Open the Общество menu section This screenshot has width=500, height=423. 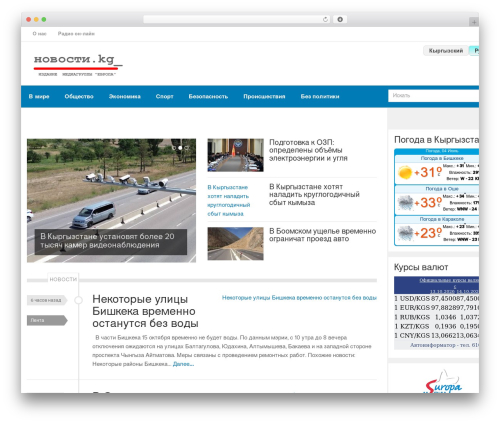pyautogui.click(x=79, y=96)
